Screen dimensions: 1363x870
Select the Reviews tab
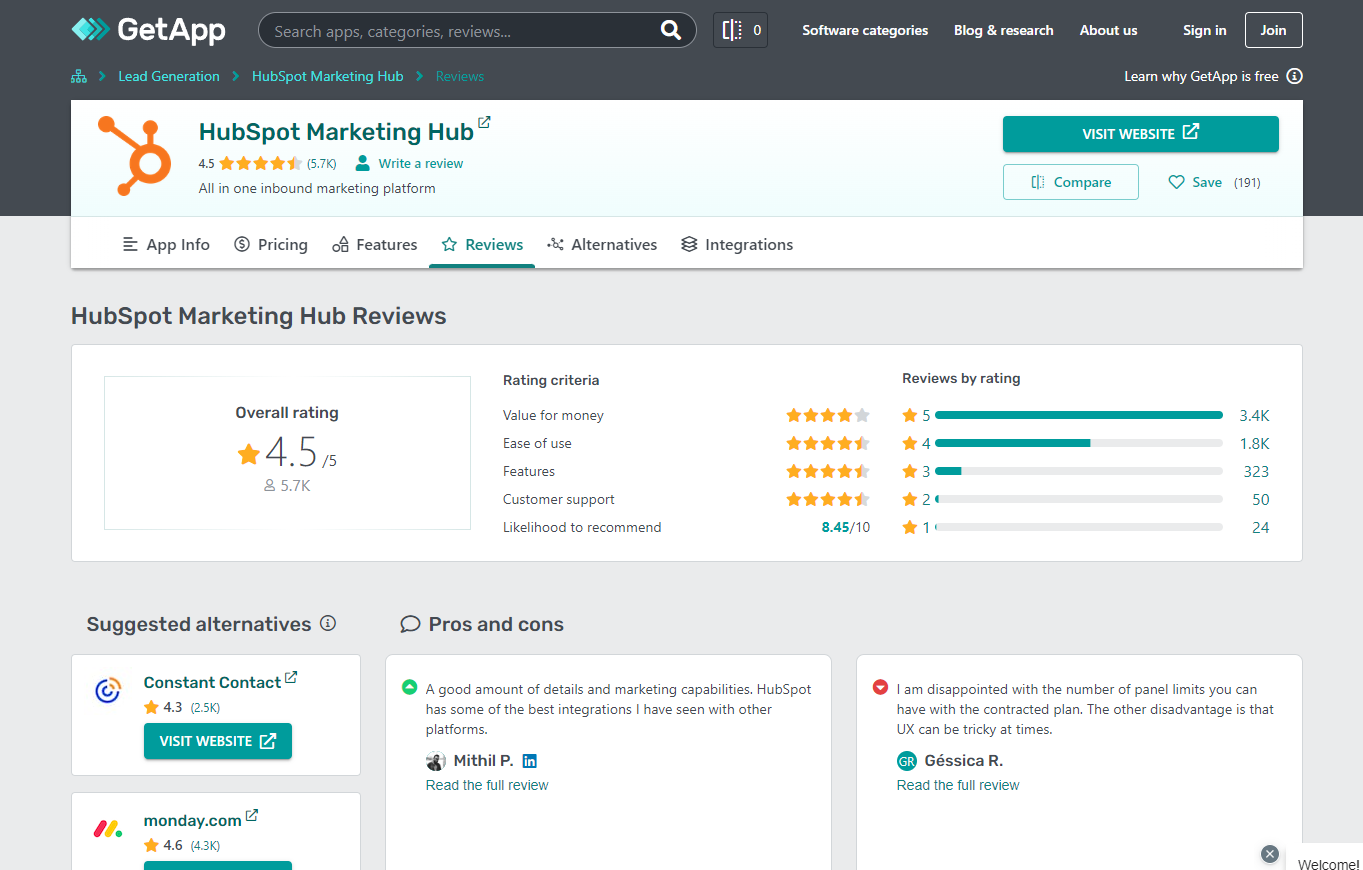(482, 244)
